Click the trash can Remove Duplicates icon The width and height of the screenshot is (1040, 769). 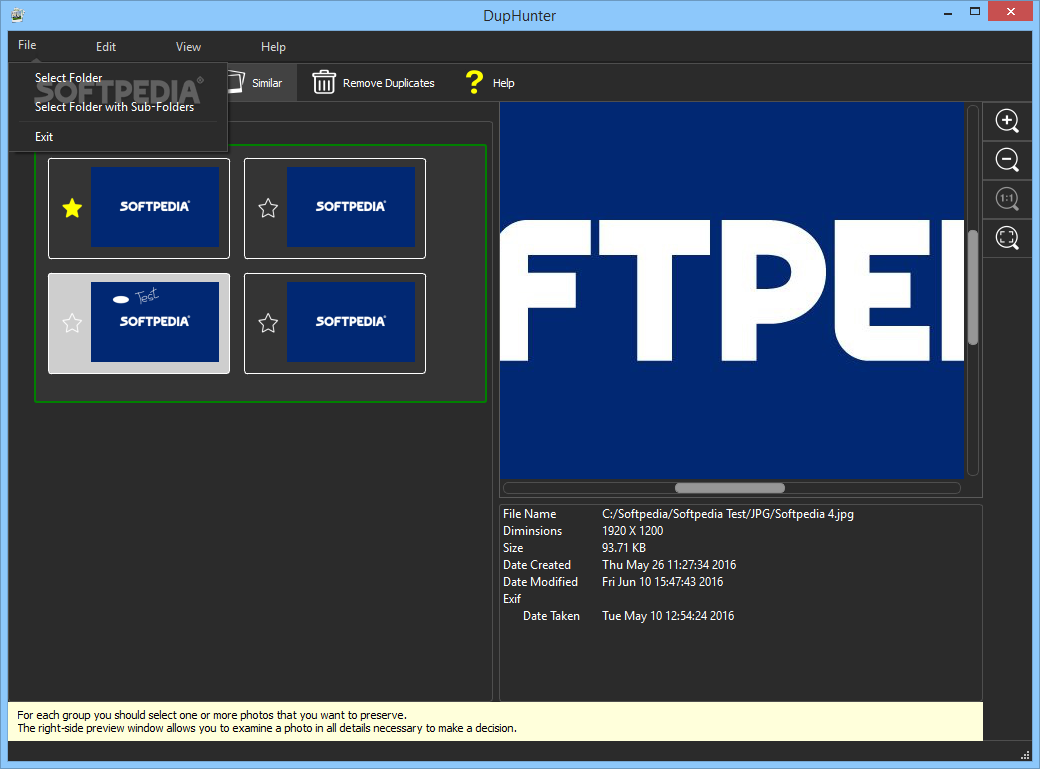[324, 82]
